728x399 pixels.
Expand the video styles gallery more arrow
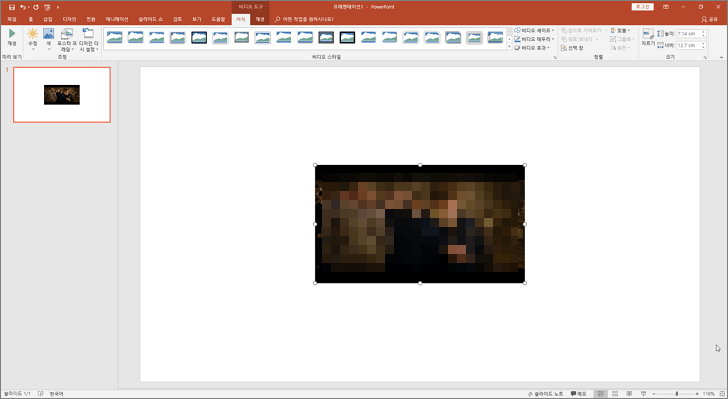(509, 47)
